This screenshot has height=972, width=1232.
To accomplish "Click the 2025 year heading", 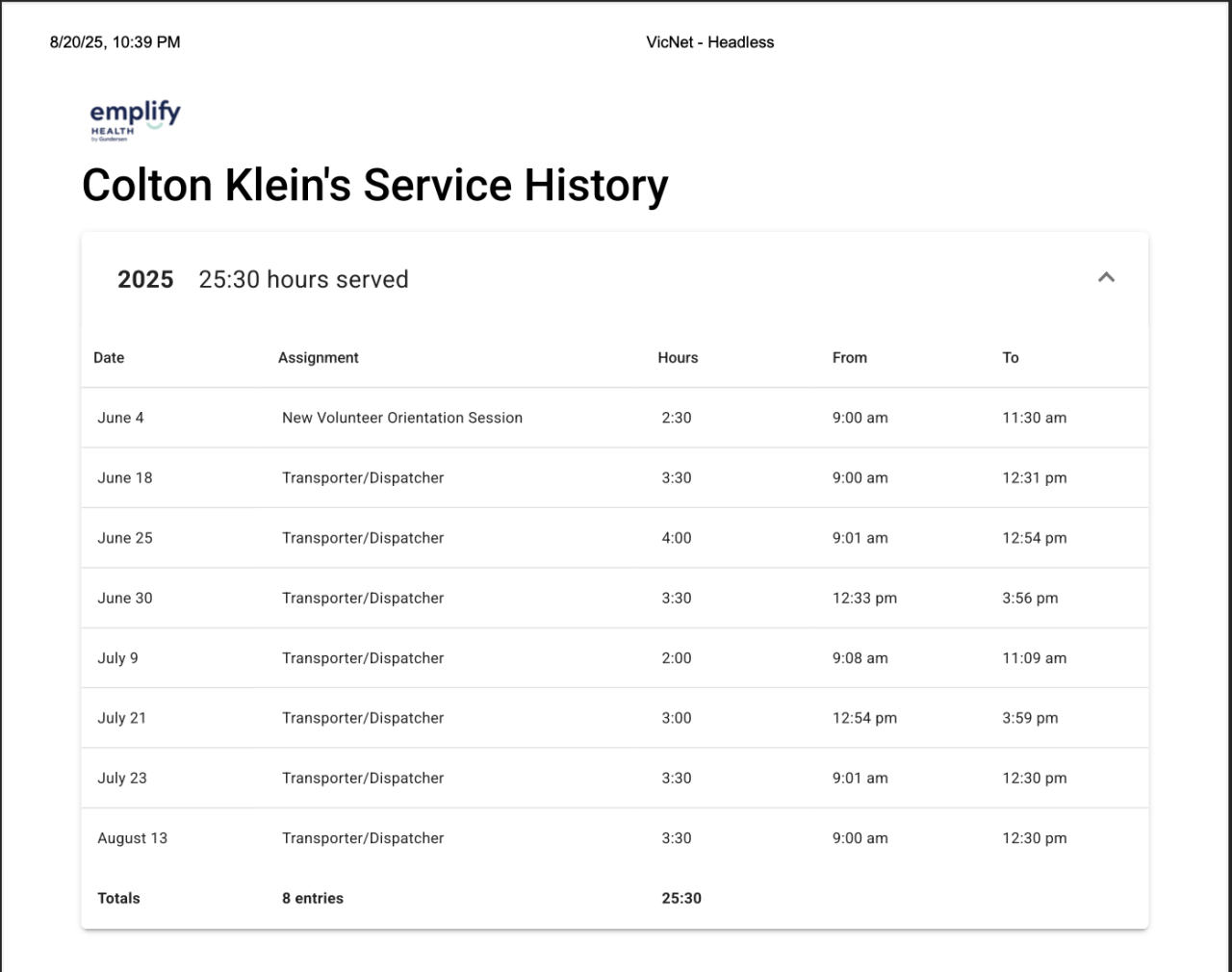I will 145,280.
